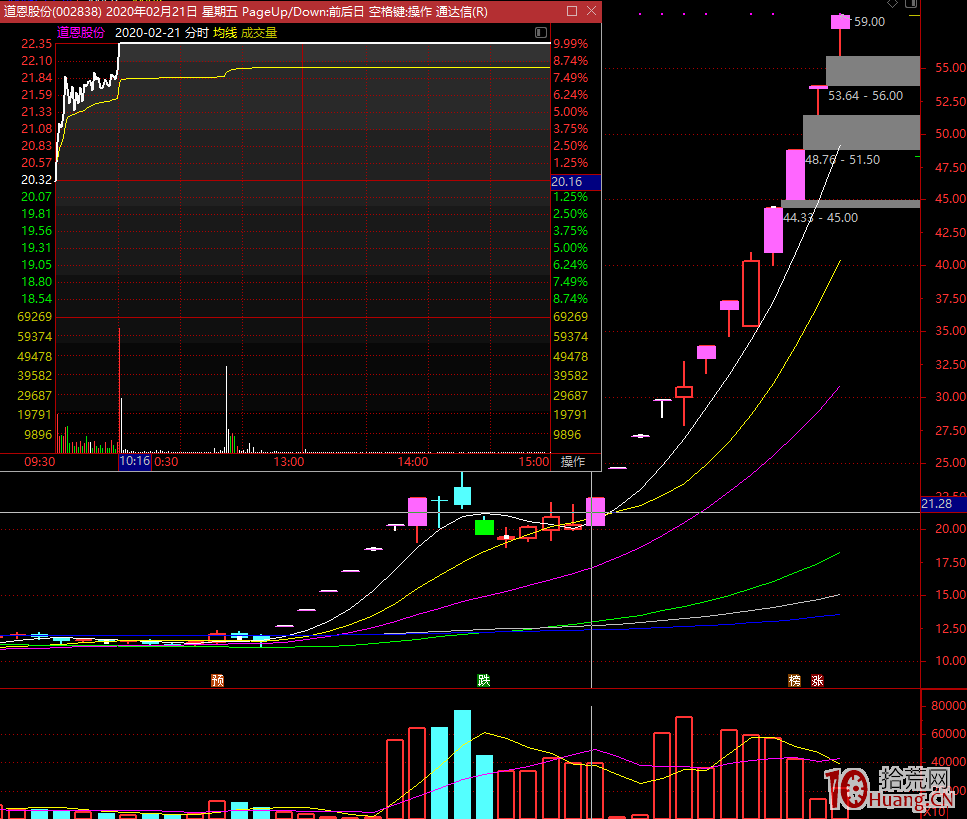This screenshot has width=967, height=819.
Task: Click the 道恩股份 stock name label
Action: pyautogui.click(x=80, y=32)
